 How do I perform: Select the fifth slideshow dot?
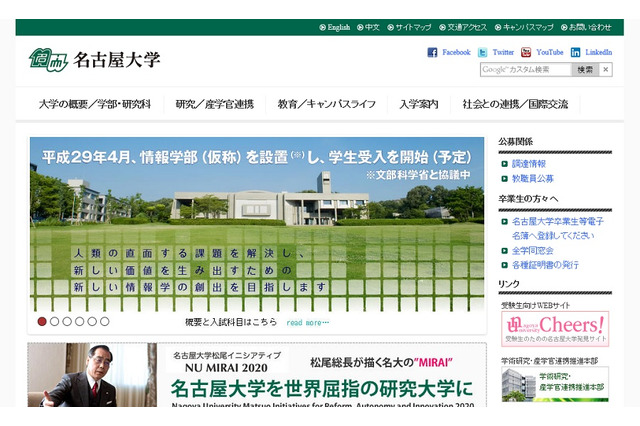tap(92, 322)
